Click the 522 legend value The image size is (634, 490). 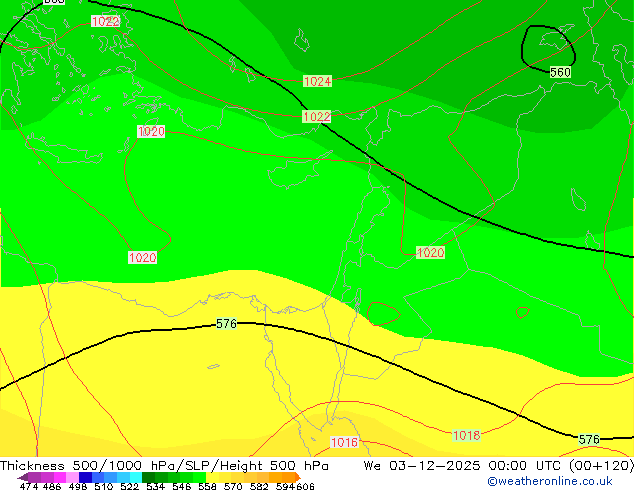click(129, 486)
